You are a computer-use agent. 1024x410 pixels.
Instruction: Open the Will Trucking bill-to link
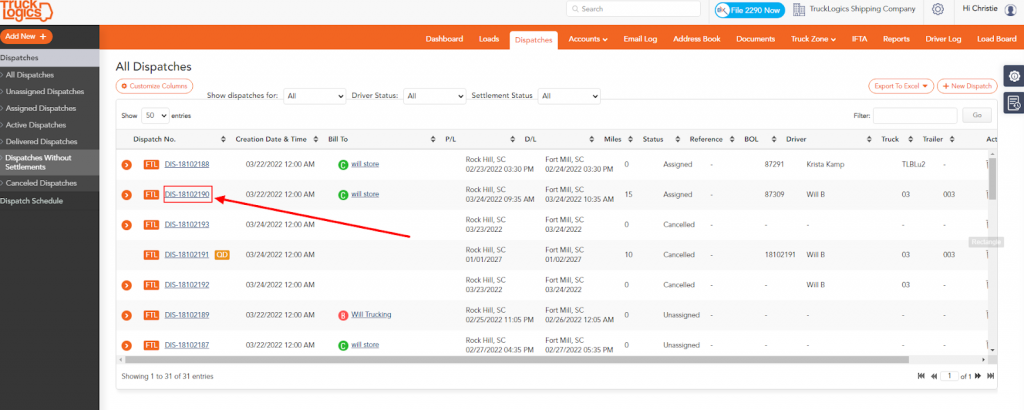click(x=371, y=315)
